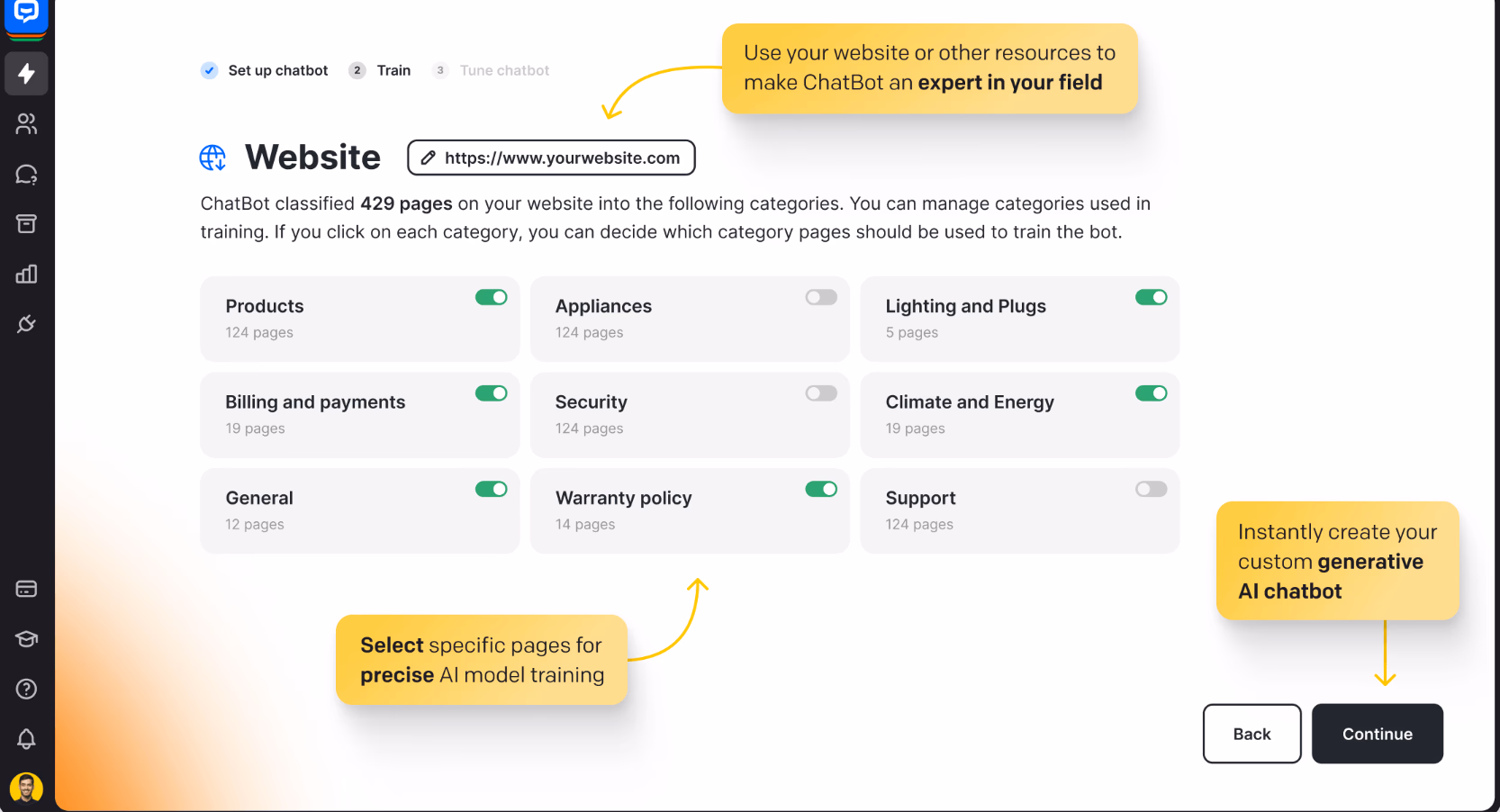Disable the Products category toggle

click(492, 297)
